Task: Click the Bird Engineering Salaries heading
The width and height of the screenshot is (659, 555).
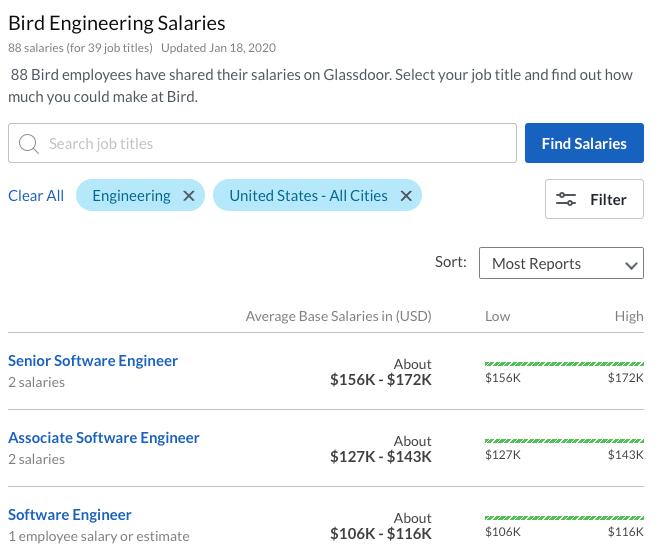Action: (117, 22)
